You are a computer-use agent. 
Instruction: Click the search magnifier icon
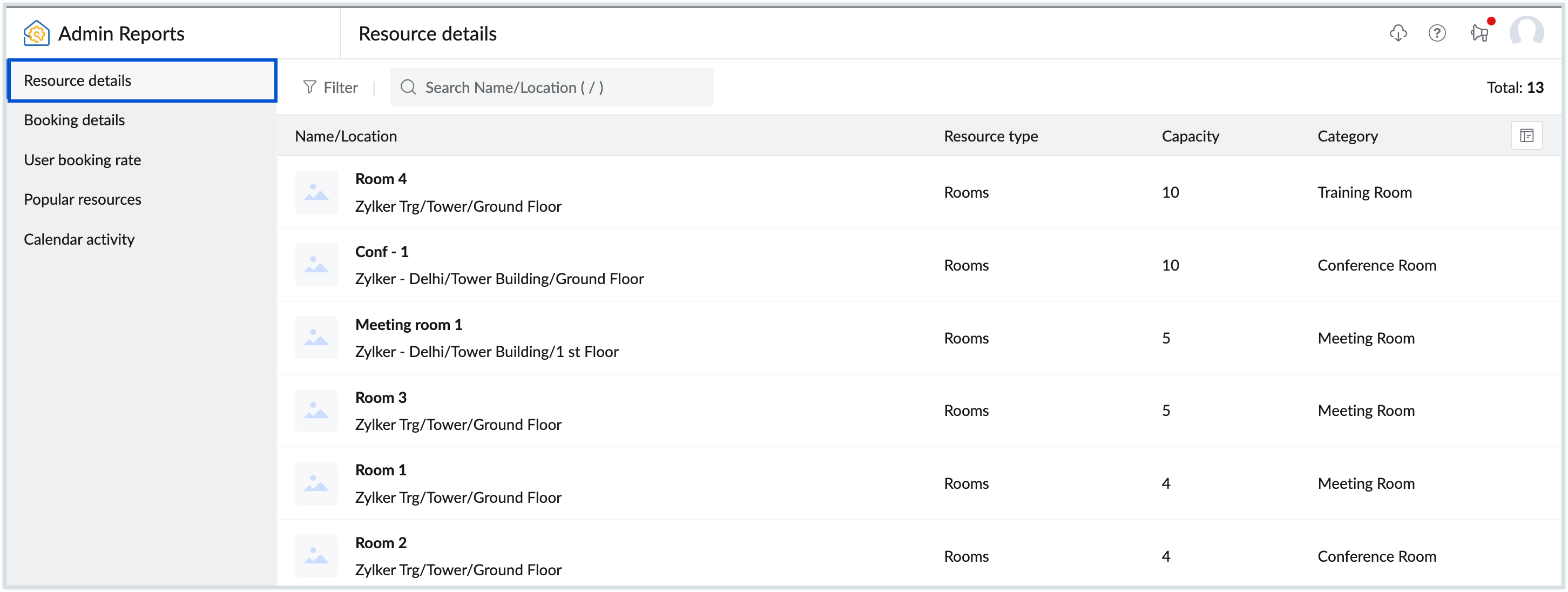click(408, 88)
